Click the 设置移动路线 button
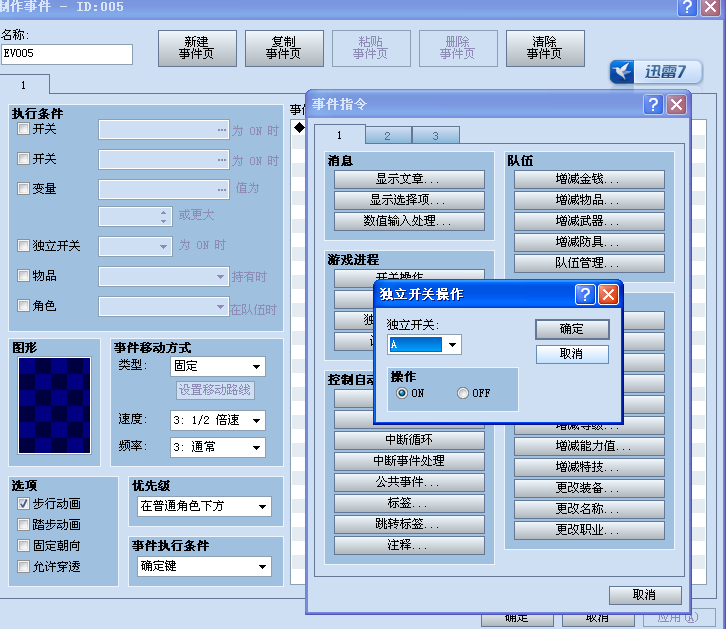The height and width of the screenshot is (629, 726). [x=215, y=390]
